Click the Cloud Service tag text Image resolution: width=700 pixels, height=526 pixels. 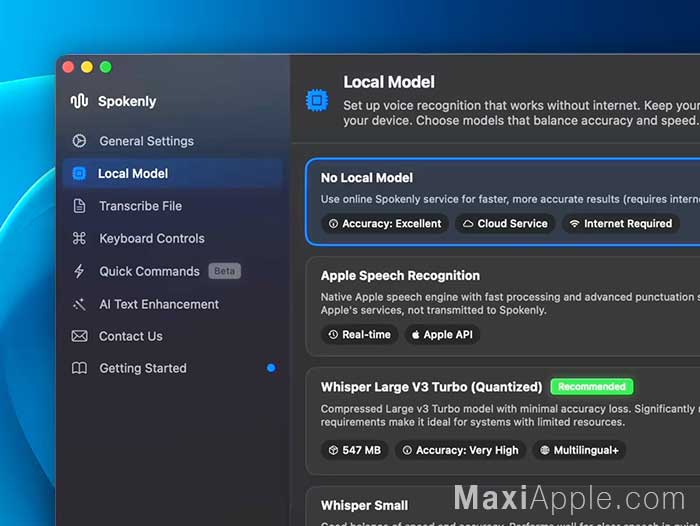click(x=512, y=224)
